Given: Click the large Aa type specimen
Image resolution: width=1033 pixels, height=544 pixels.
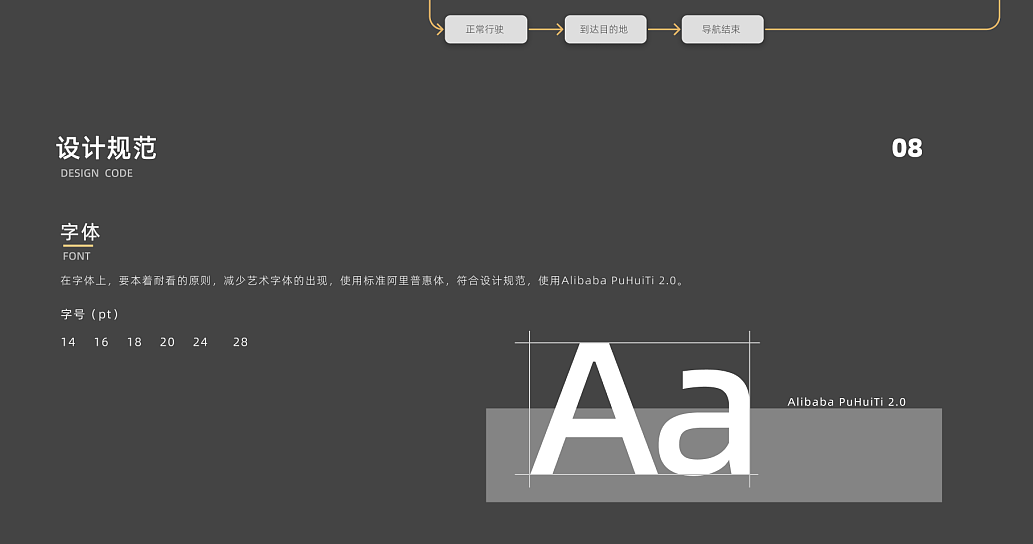Looking at the screenshot, I should point(640,408).
